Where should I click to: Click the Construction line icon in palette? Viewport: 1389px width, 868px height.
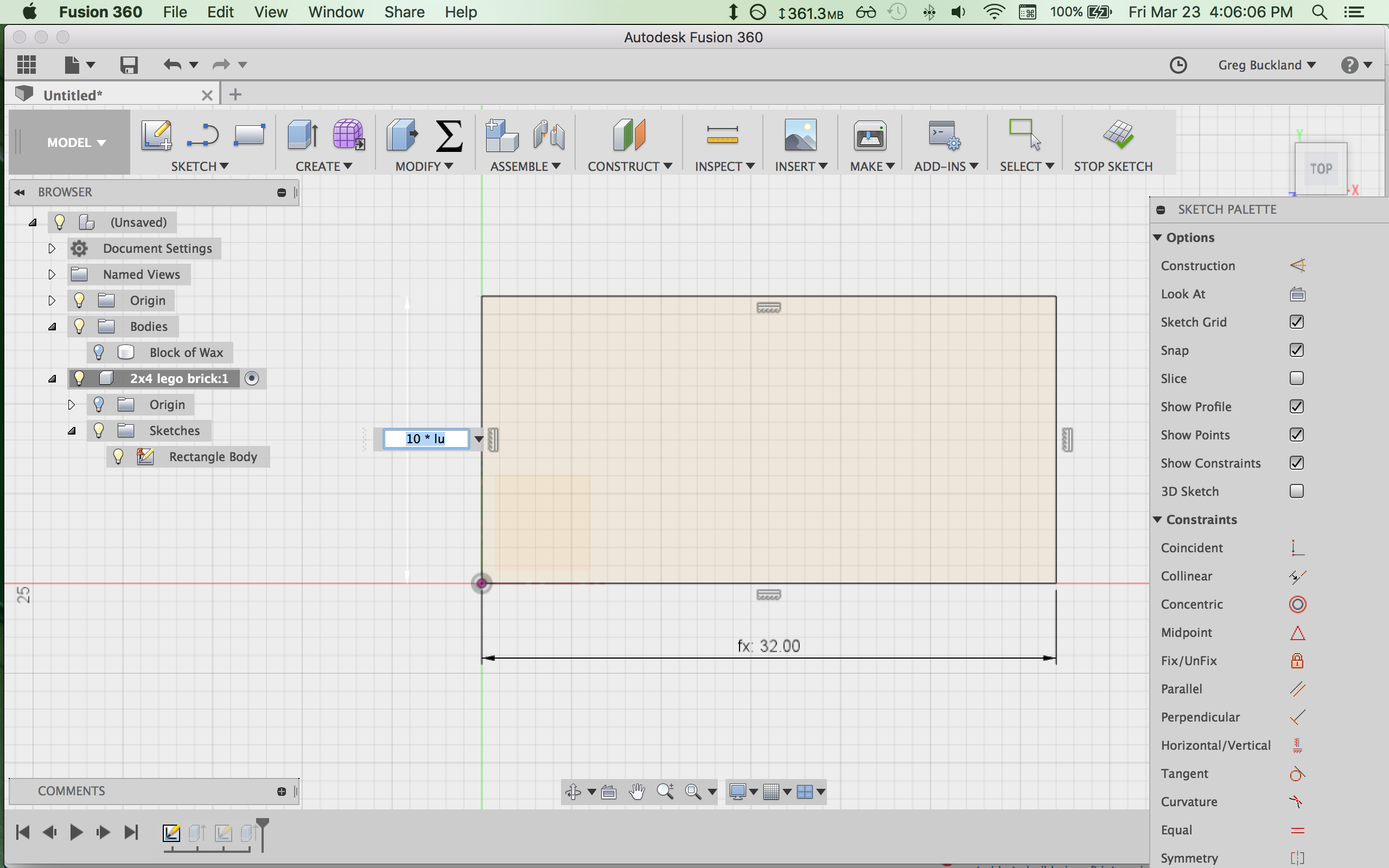point(1297,266)
